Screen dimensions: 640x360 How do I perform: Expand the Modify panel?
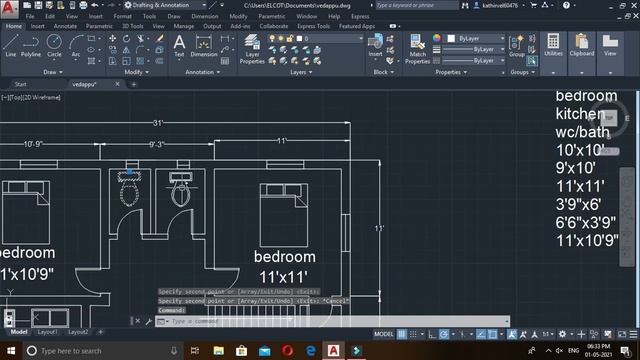click(136, 72)
